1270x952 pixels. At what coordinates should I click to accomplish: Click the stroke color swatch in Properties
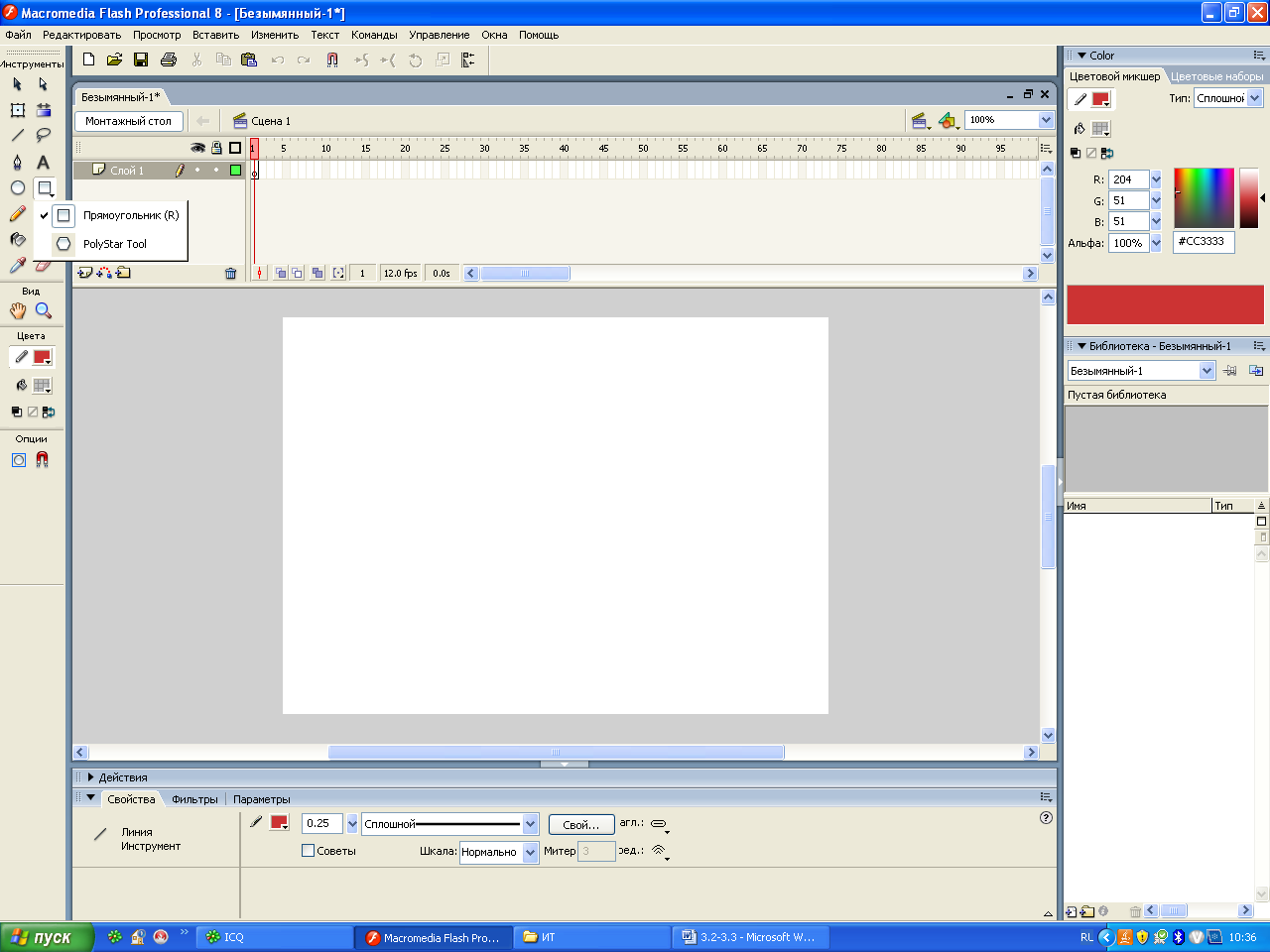[280, 823]
